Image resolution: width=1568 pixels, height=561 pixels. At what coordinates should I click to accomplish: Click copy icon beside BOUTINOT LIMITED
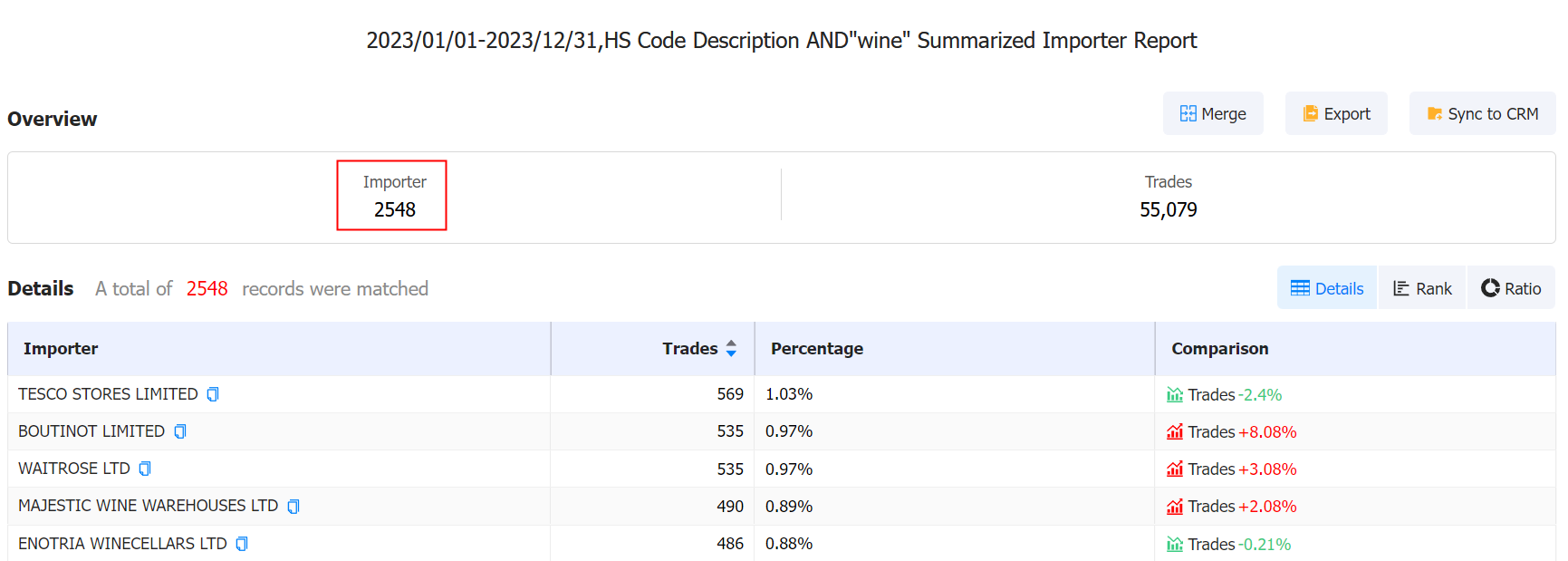coord(180,431)
